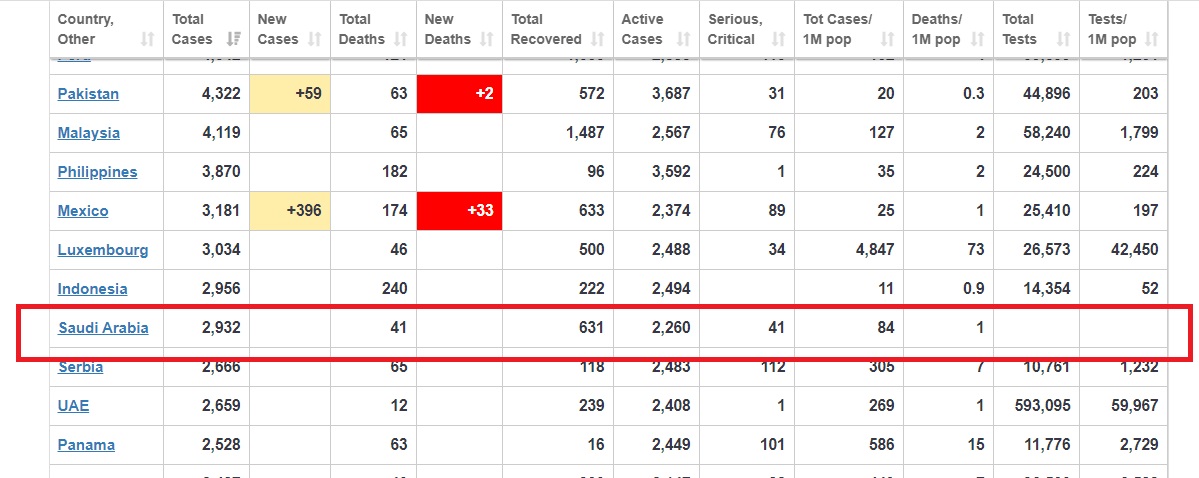Screen dimensions: 1199x478
Task: Select Pakistan's new deaths cell +2
Action: pos(460,94)
